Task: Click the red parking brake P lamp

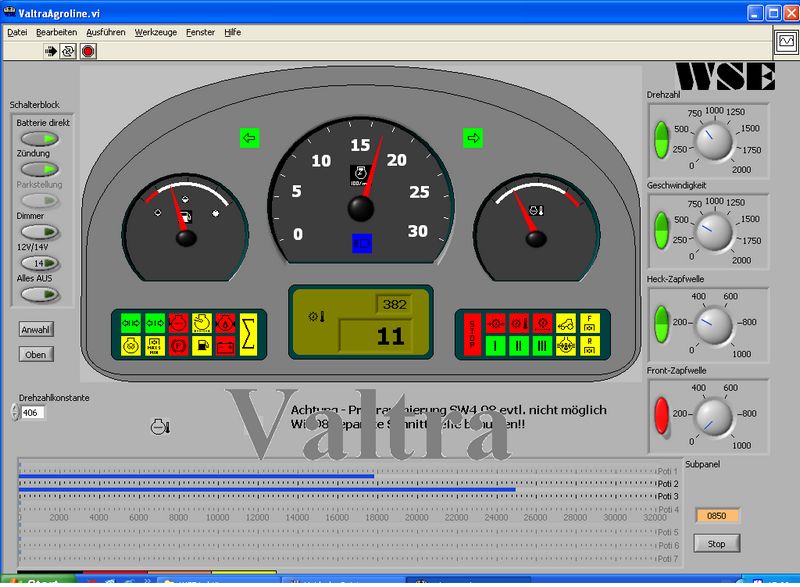Action: (x=178, y=346)
